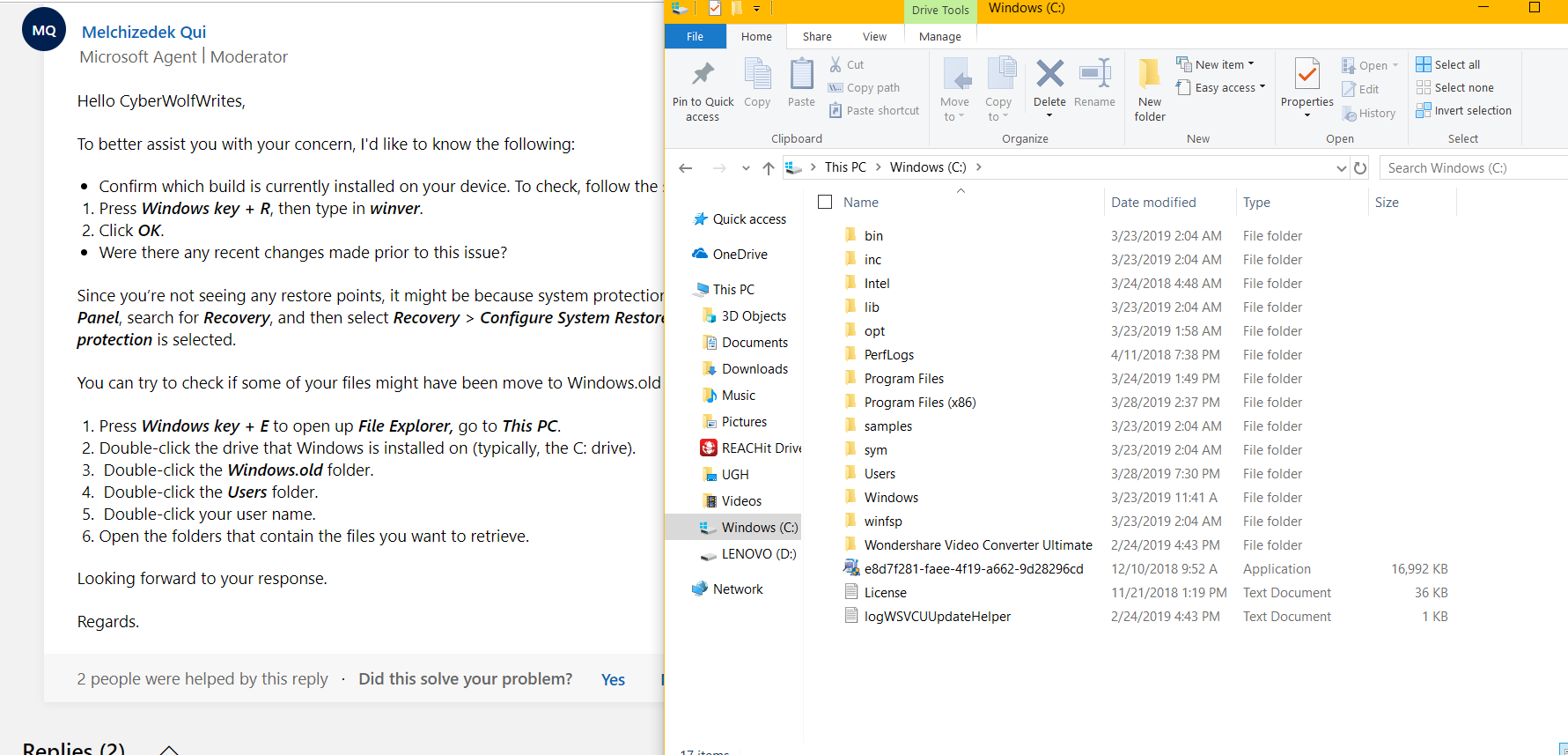Viewport: 1568px width, 755px height.
Task: Open the New item dropdown
Action: [1215, 64]
